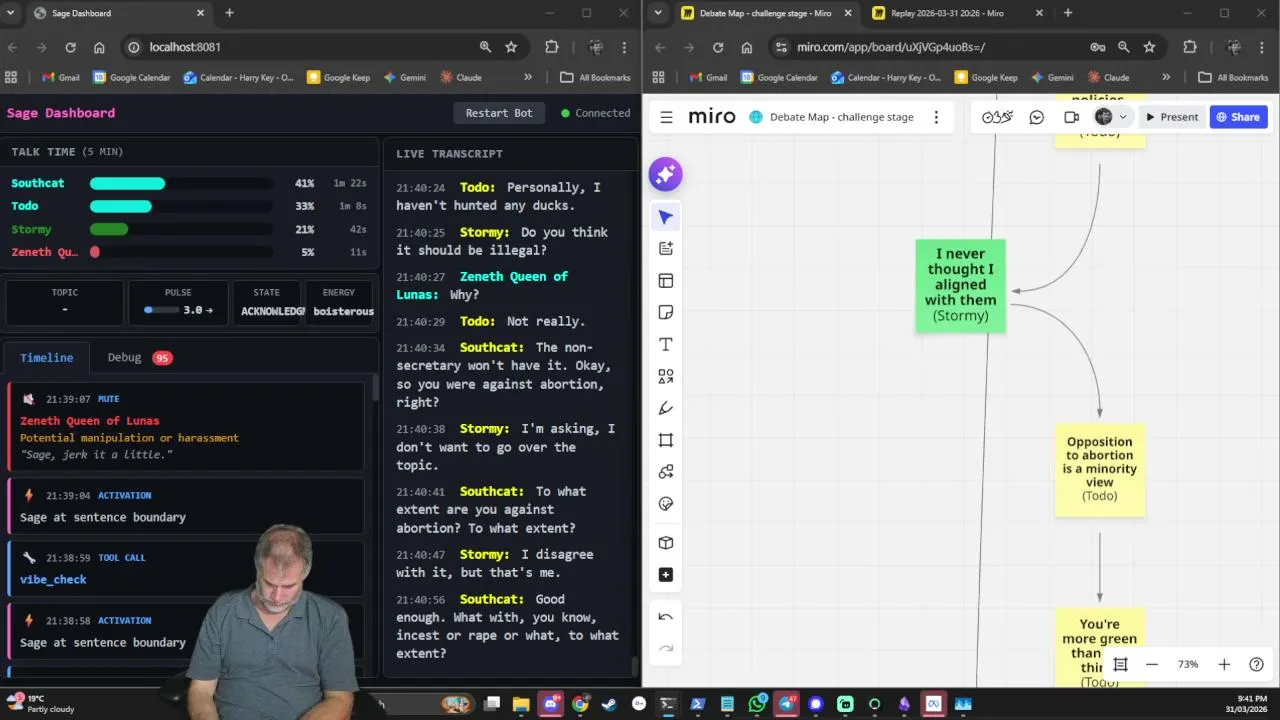Open Telegram from the taskbar
Image resolution: width=1280 pixels, height=720 pixels.
click(787, 704)
